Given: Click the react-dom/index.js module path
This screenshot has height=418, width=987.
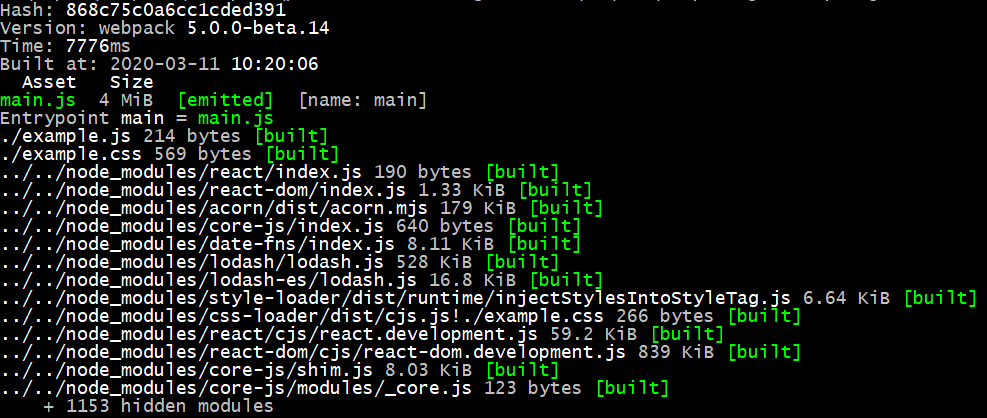Looking at the screenshot, I should (x=203, y=189).
